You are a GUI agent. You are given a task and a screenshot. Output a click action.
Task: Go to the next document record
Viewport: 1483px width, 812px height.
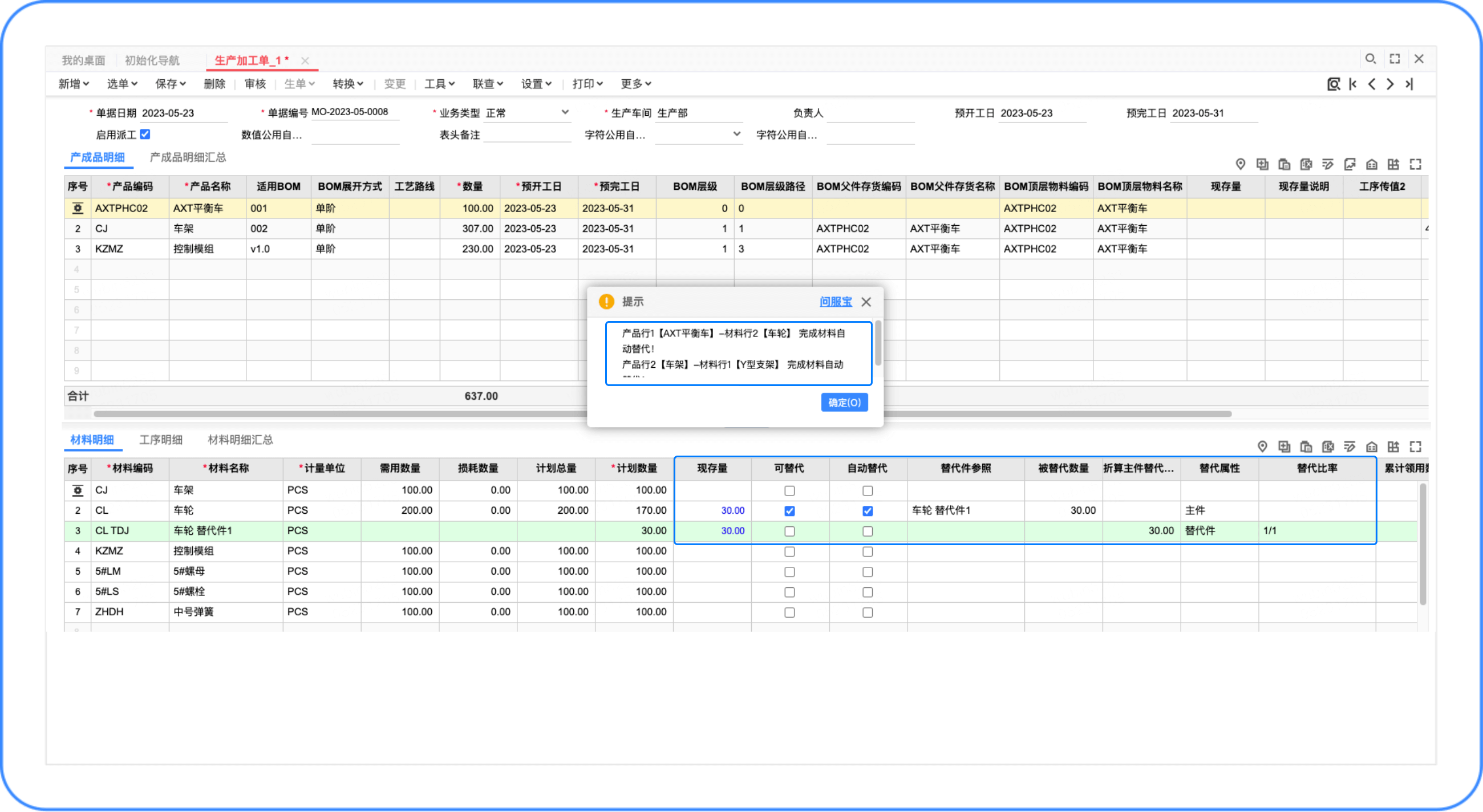point(1391,84)
